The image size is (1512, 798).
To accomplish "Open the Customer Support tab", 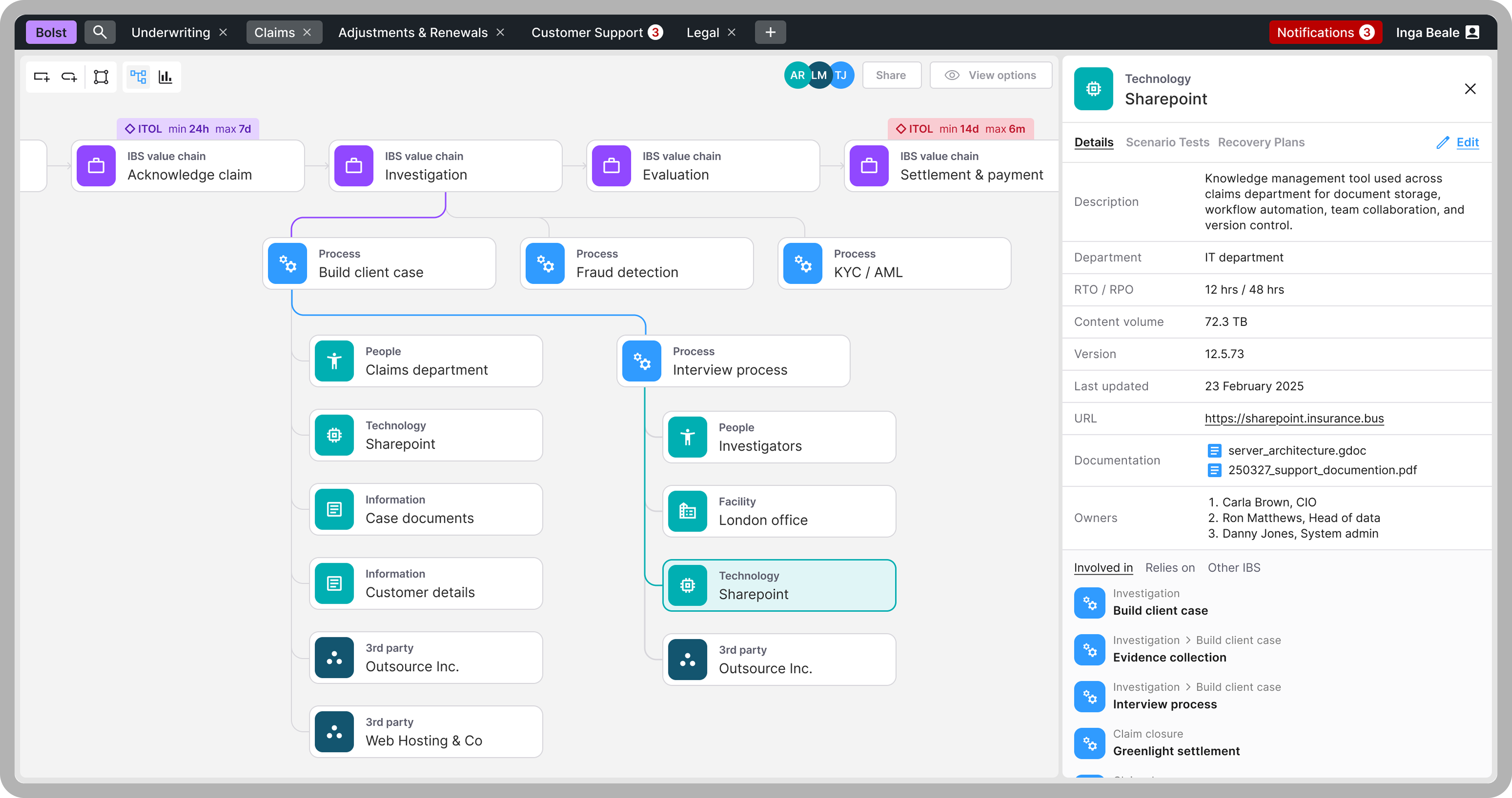I will click(x=587, y=32).
